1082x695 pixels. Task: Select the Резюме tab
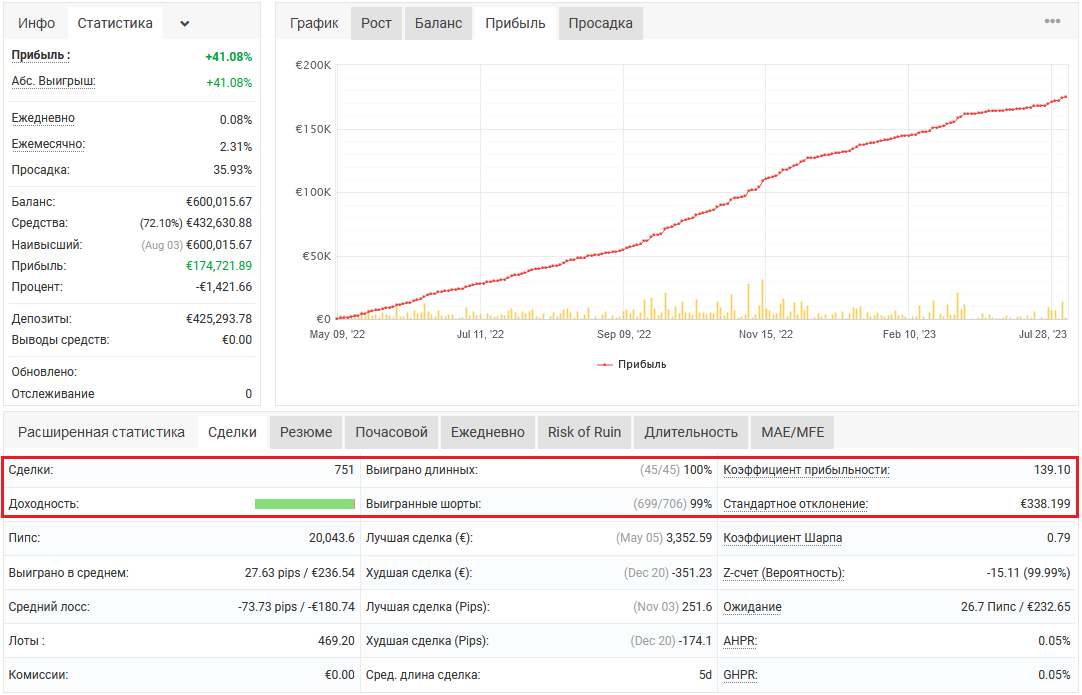(306, 432)
